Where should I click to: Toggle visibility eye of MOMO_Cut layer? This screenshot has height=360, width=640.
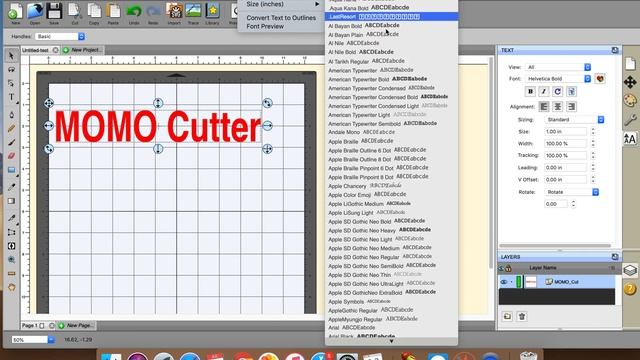click(504, 282)
